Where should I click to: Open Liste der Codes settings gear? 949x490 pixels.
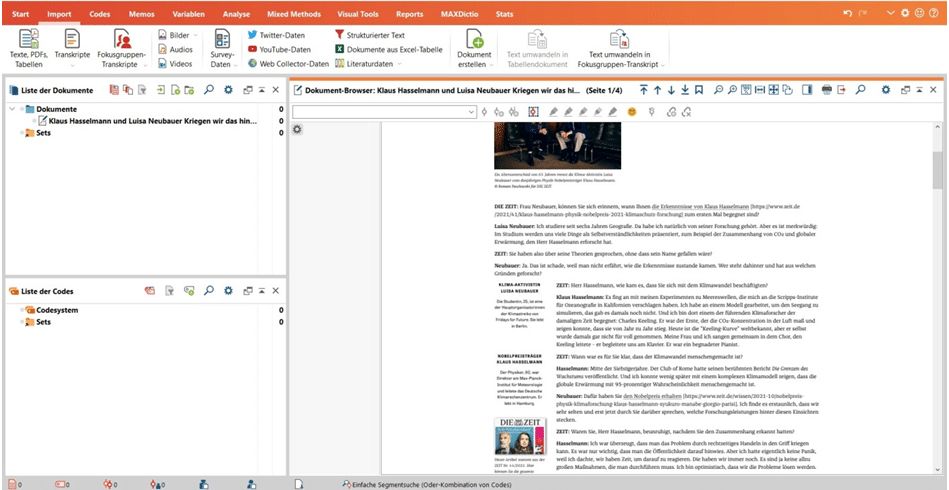coord(228,291)
